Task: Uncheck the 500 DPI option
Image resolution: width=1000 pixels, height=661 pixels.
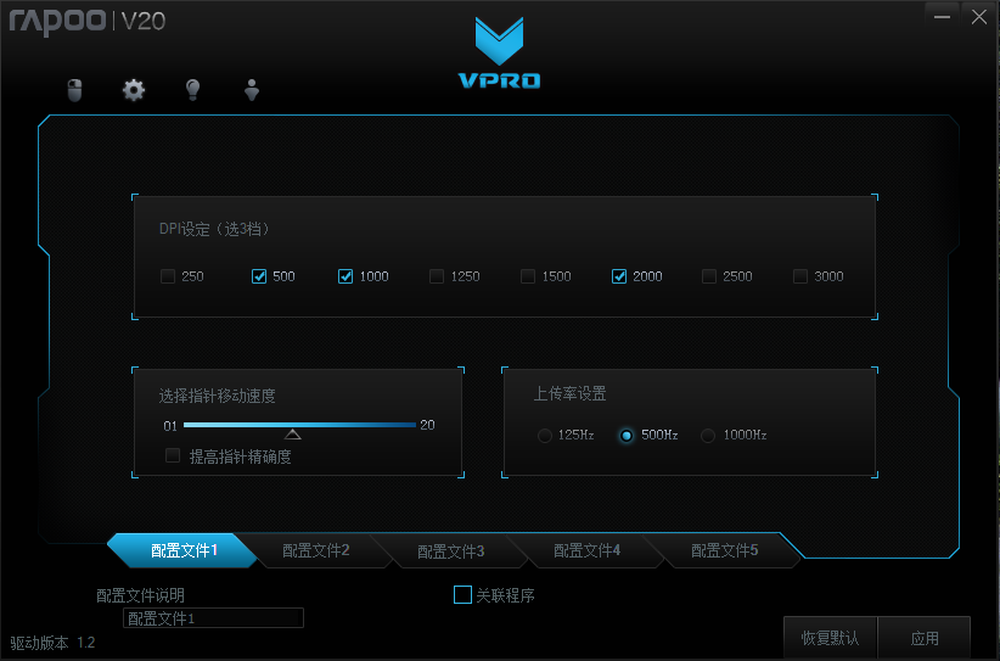Action: (x=259, y=276)
